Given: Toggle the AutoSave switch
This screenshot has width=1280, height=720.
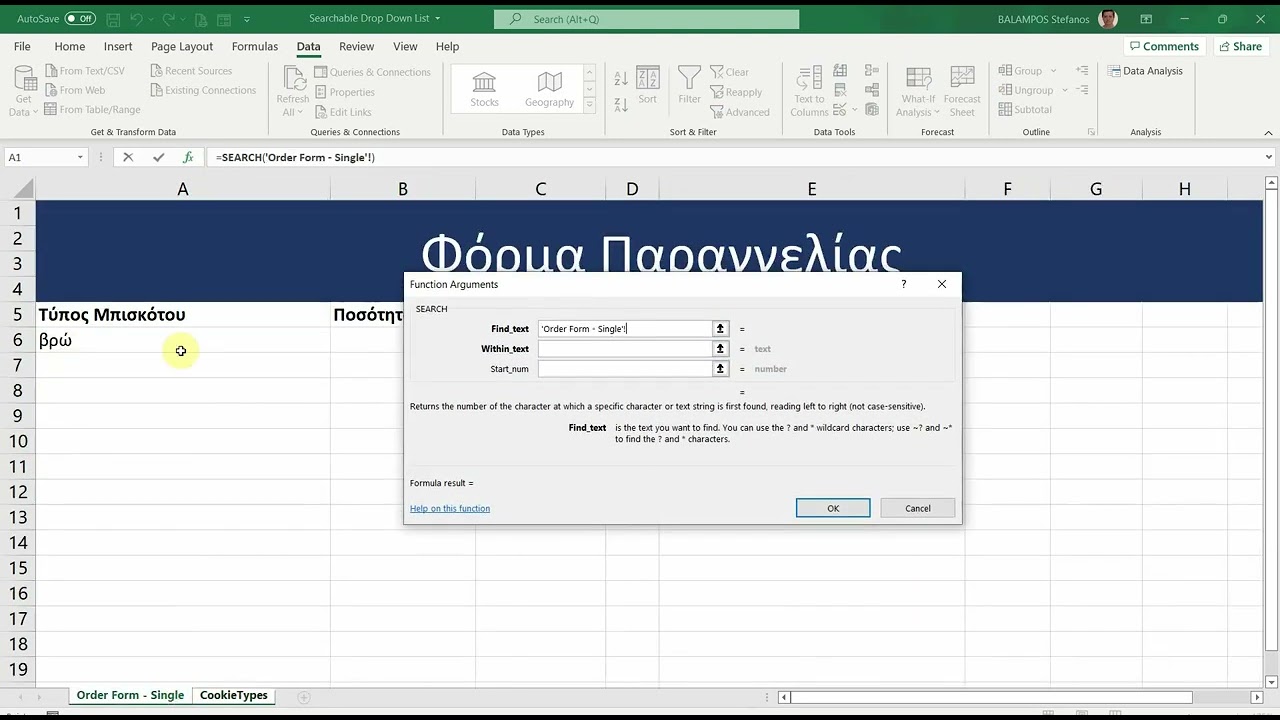Looking at the screenshot, I should click(x=80, y=19).
